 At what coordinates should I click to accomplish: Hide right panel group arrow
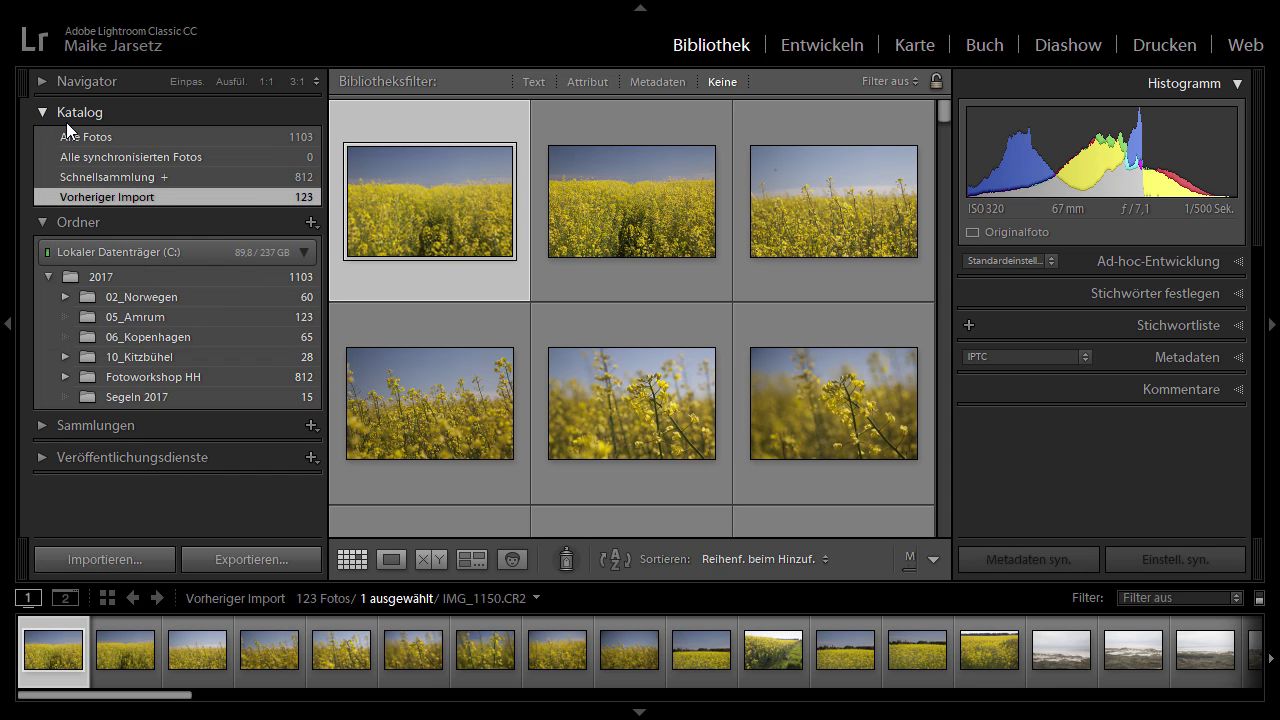pyautogui.click(x=1272, y=324)
